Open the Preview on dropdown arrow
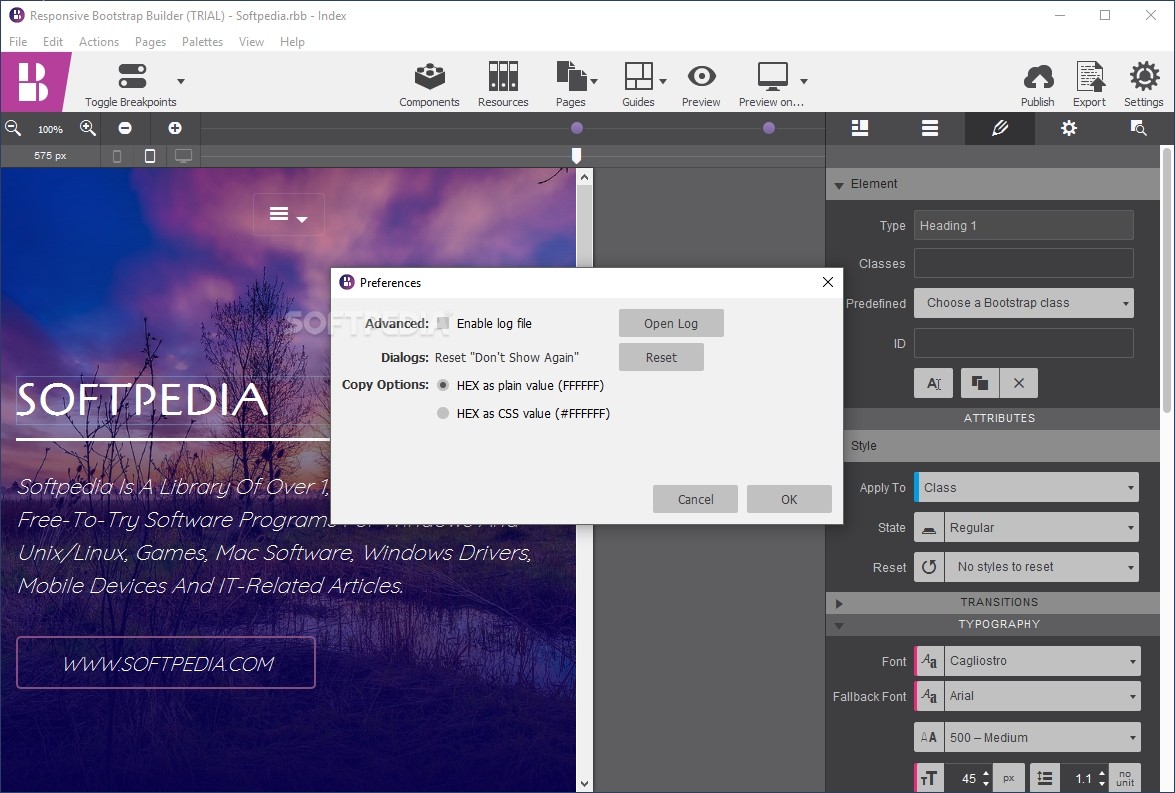This screenshot has width=1175, height=793. [803, 81]
